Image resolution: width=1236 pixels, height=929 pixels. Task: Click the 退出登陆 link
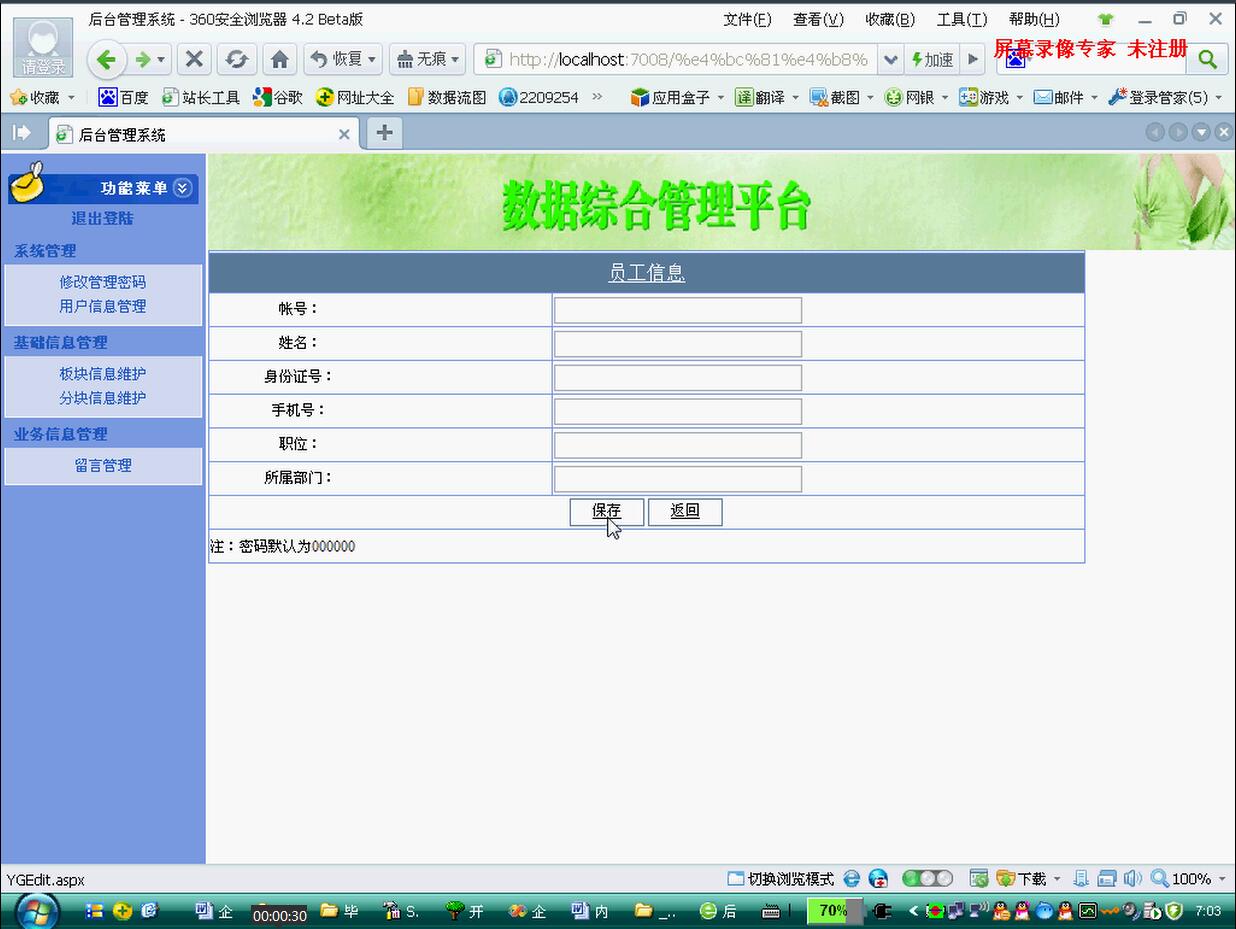point(102,218)
